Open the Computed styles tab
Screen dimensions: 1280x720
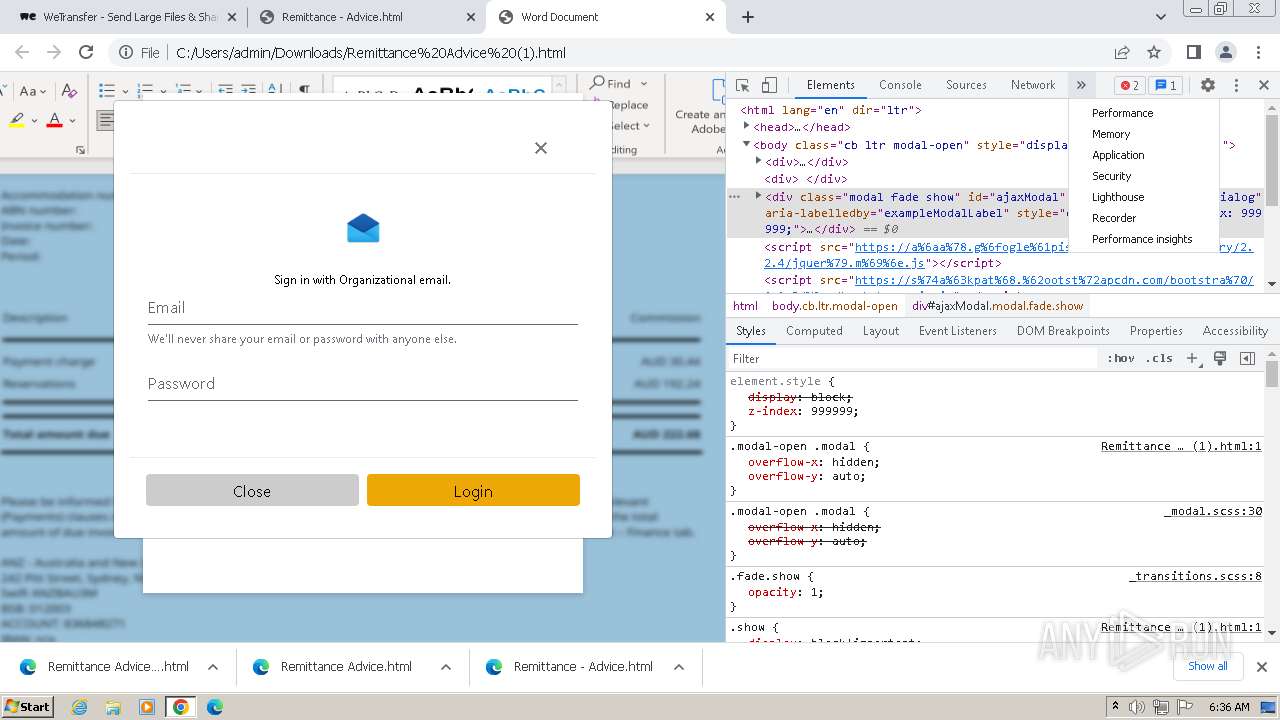click(814, 331)
